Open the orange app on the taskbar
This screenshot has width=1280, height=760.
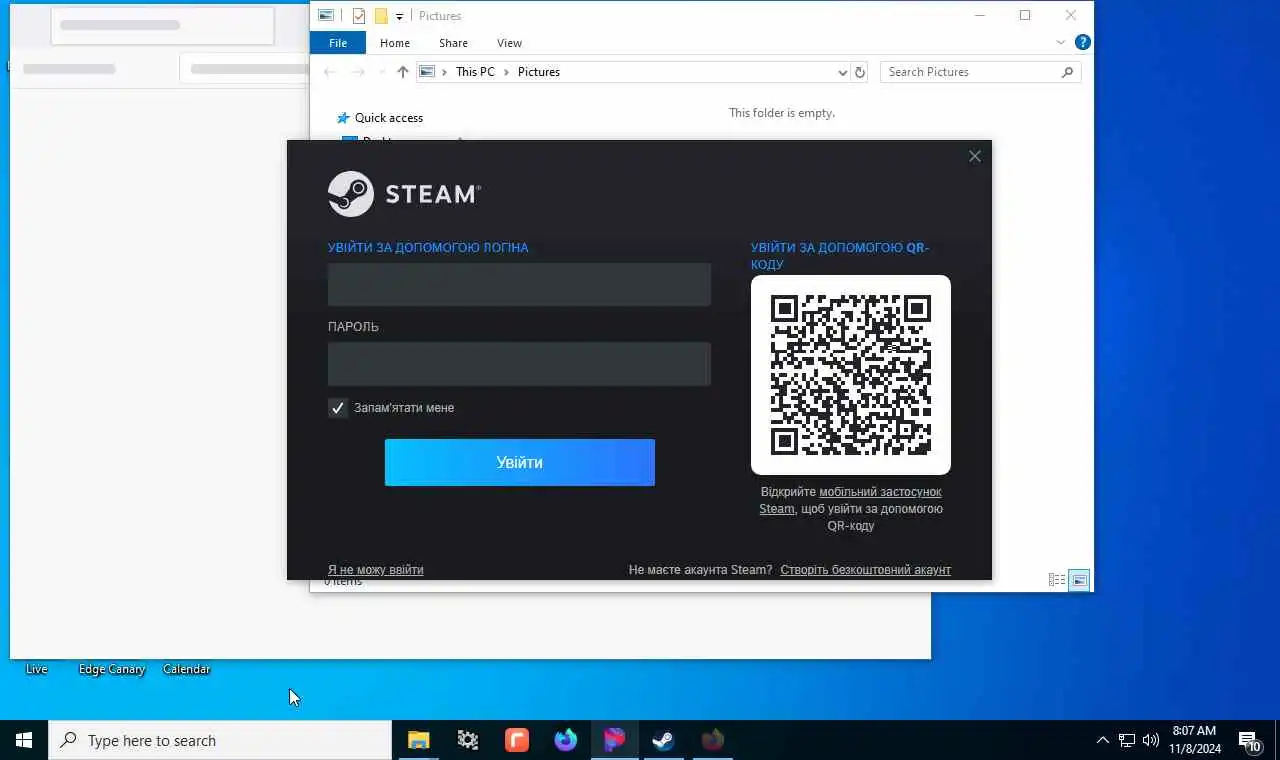click(517, 740)
